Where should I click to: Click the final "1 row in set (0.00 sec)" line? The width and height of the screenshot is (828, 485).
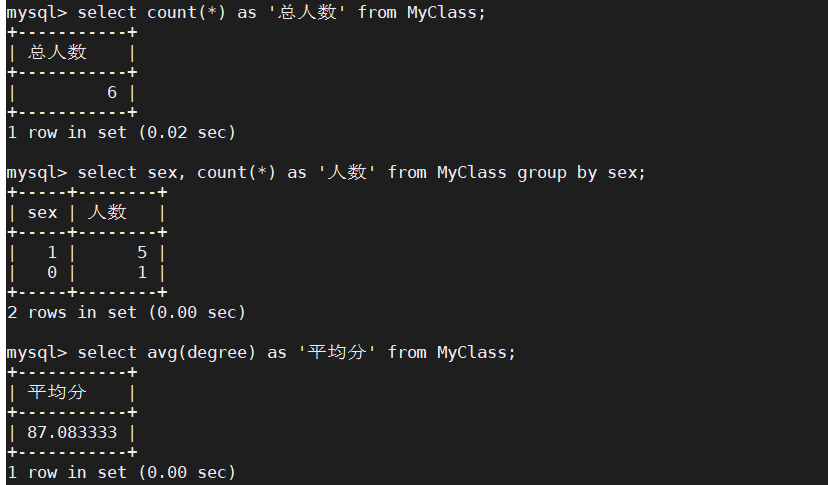[121, 472]
